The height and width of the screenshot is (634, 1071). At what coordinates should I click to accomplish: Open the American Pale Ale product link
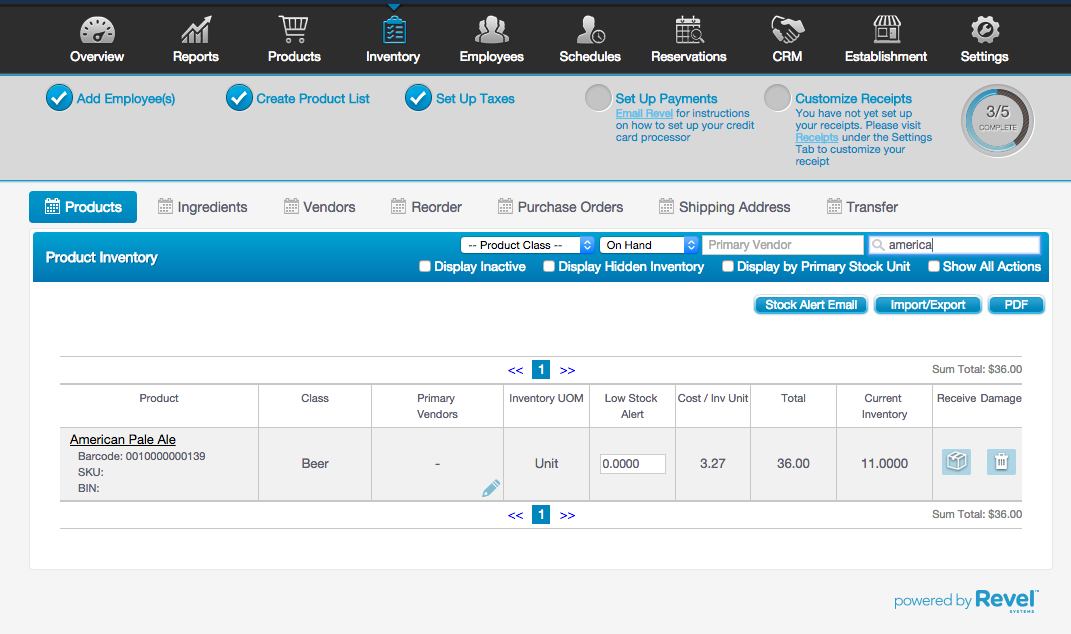tap(123, 440)
